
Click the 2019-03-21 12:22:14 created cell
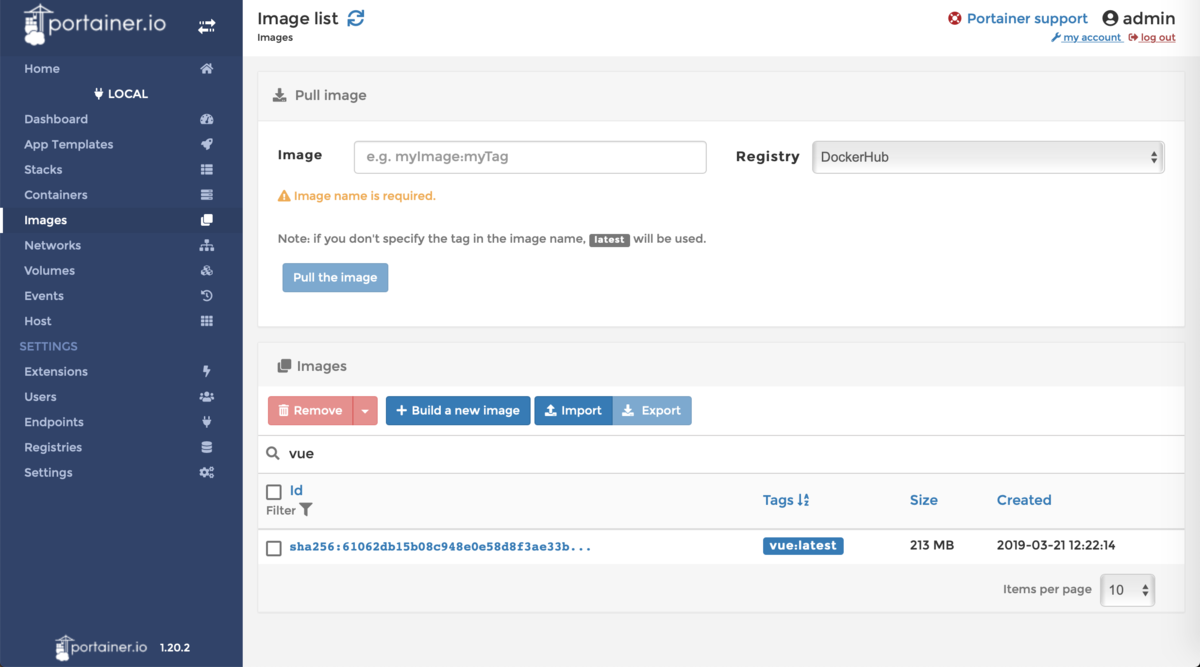click(x=1056, y=546)
